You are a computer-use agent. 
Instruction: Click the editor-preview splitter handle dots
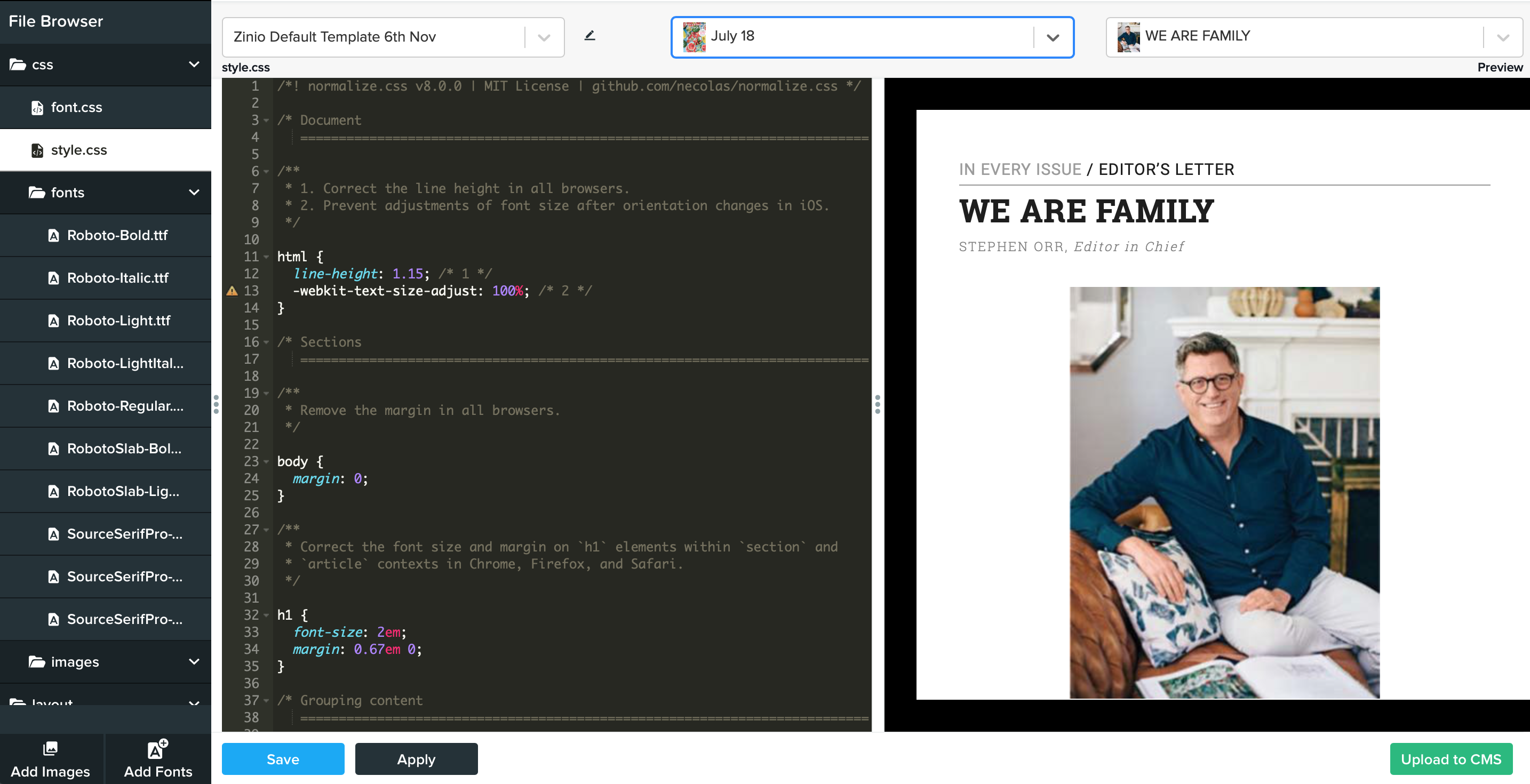tap(877, 404)
